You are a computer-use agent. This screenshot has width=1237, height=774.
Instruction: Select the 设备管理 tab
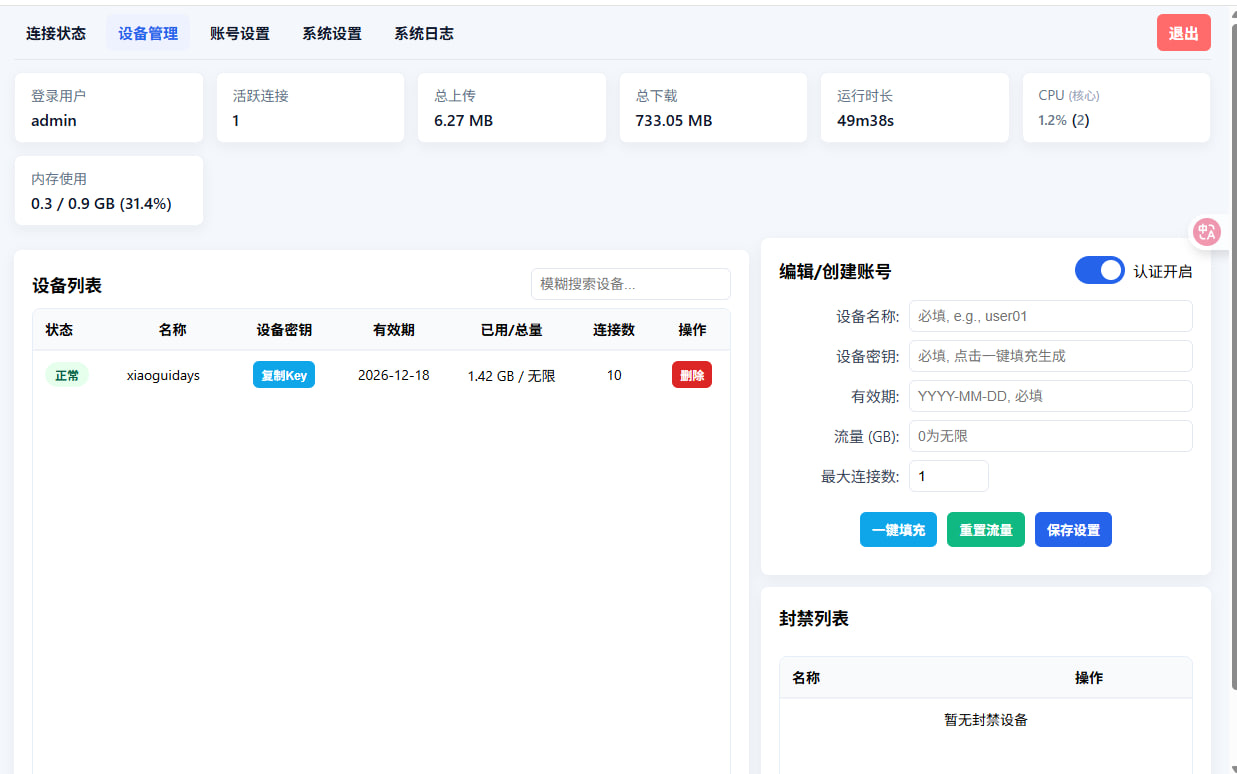(x=148, y=33)
